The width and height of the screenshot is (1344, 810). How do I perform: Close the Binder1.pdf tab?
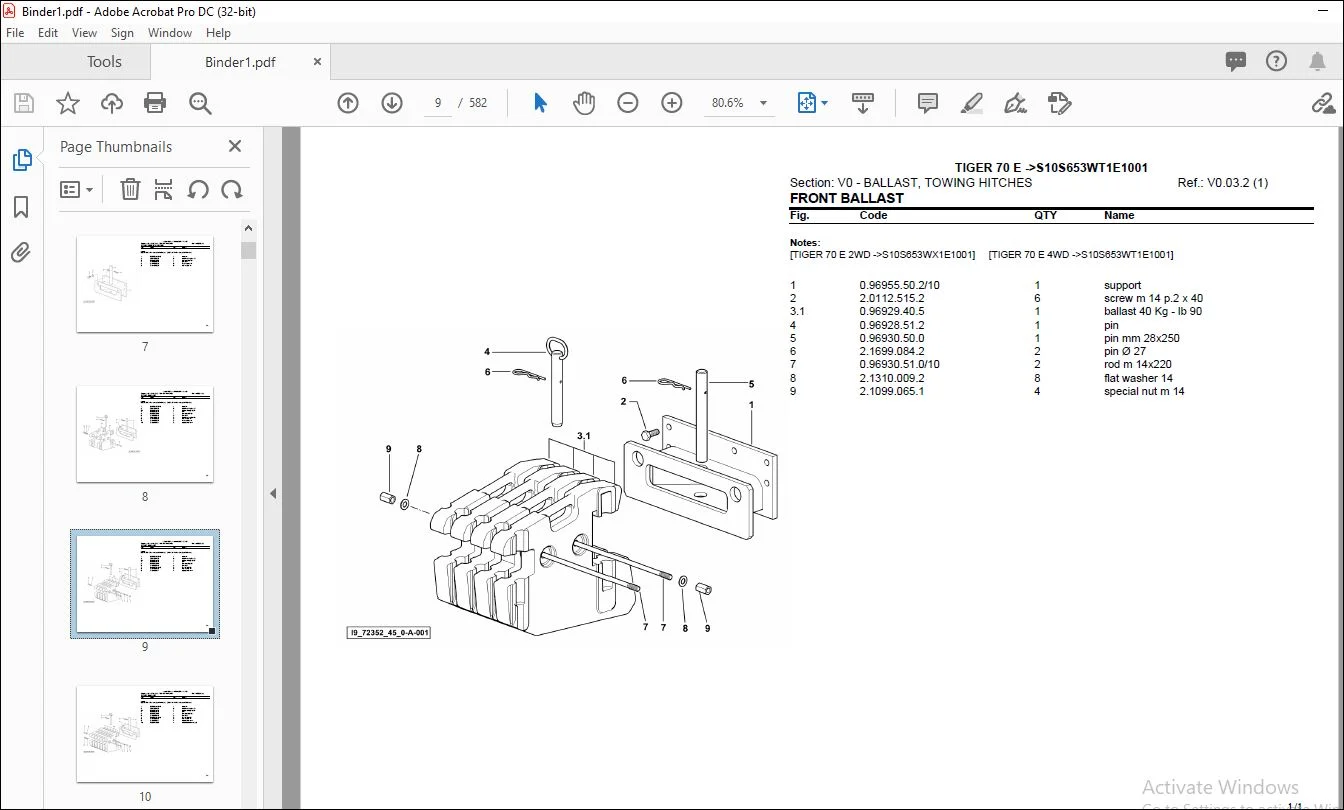coord(318,62)
